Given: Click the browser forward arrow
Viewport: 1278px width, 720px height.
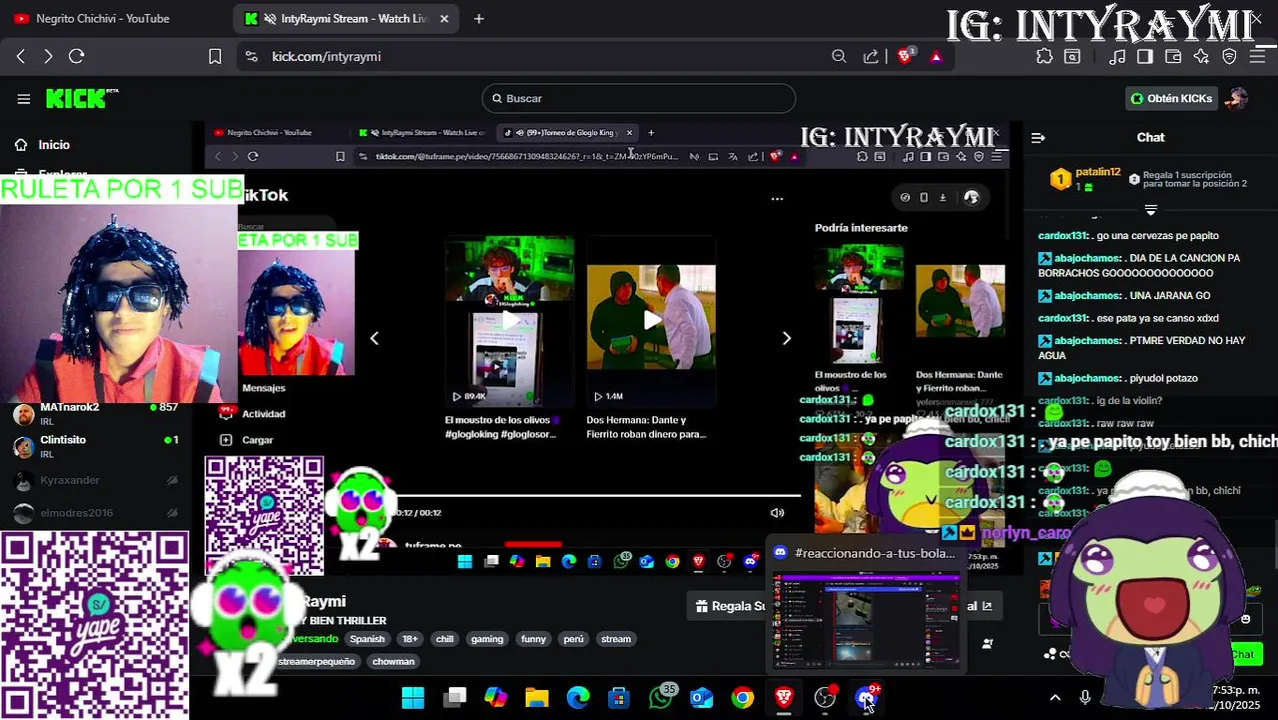Looking at the screenshot, I should coord(48,57).
